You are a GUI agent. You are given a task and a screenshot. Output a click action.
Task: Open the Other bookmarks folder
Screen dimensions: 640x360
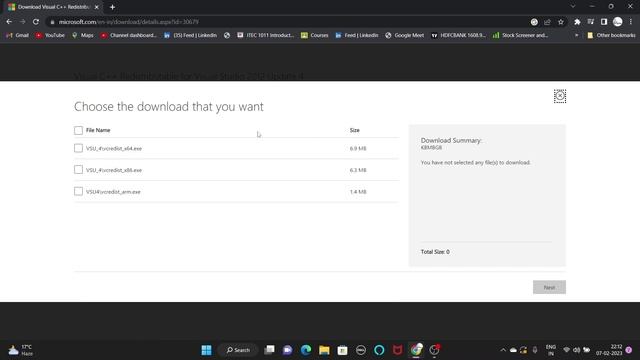click(611, 36)
